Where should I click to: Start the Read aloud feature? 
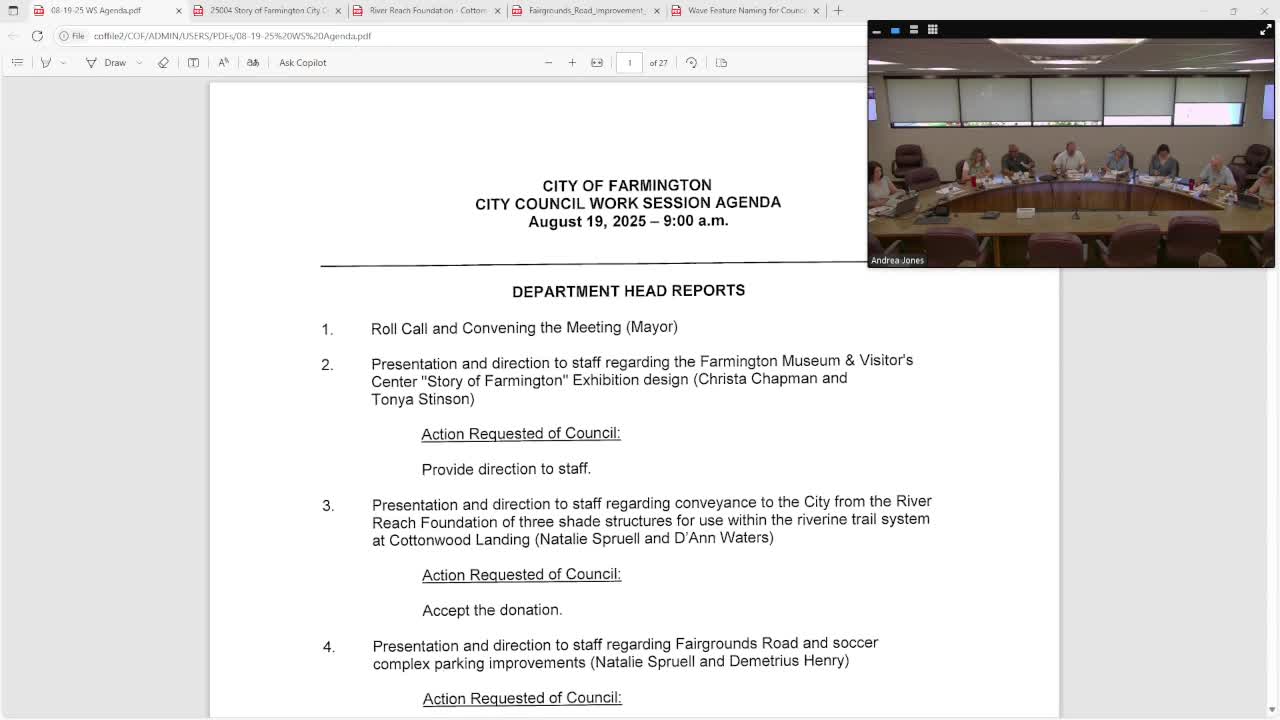[223, 62]
